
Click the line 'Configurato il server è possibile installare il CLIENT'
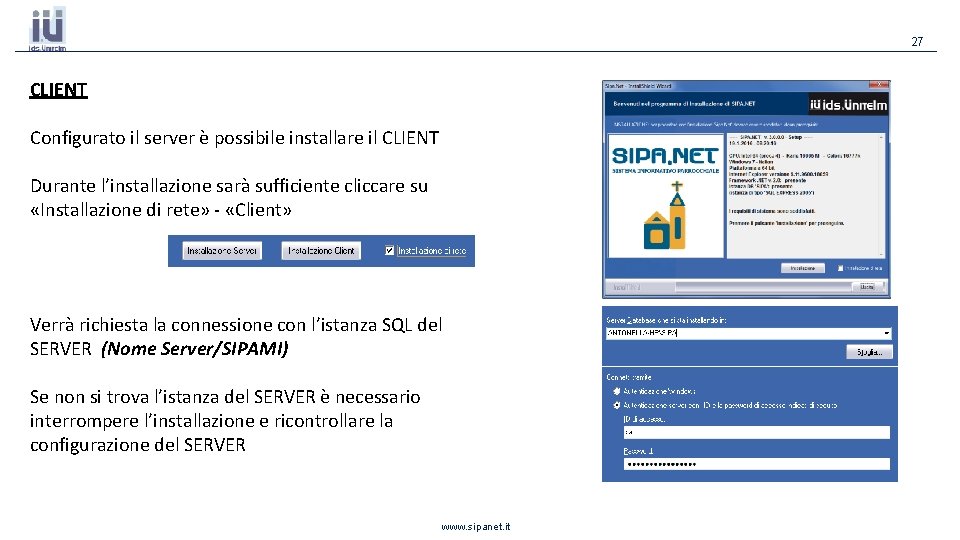pyautogui.click(x=234, y=138)
